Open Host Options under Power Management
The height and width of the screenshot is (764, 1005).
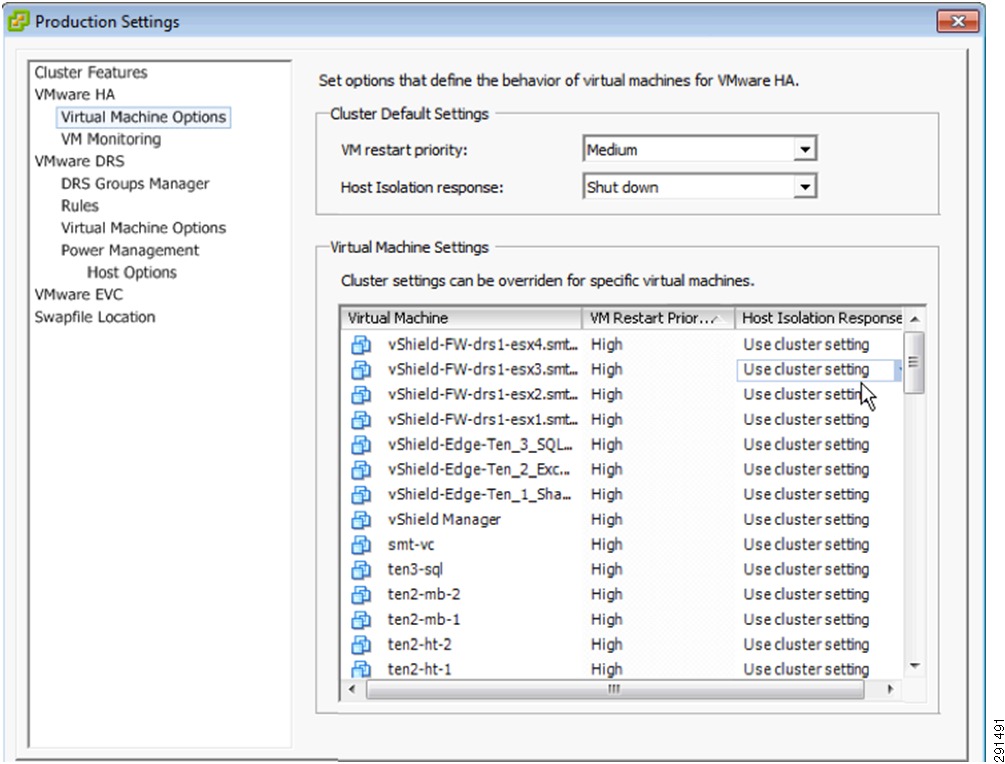[132, 272]
